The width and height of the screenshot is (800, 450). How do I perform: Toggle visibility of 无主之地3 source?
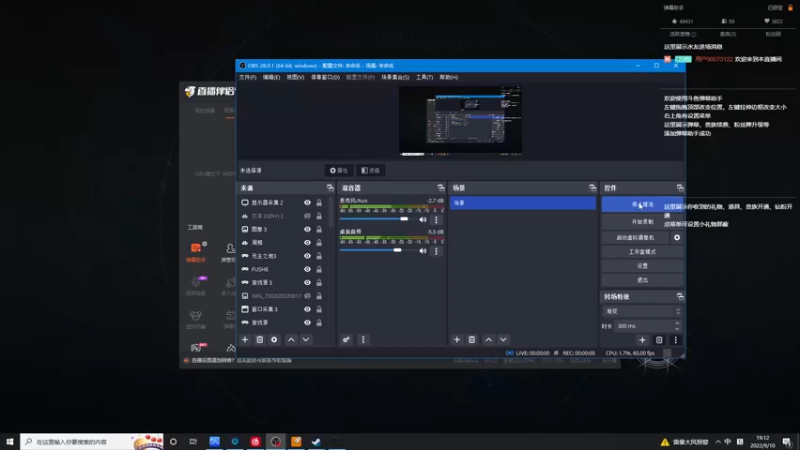[x=307, y=256]
